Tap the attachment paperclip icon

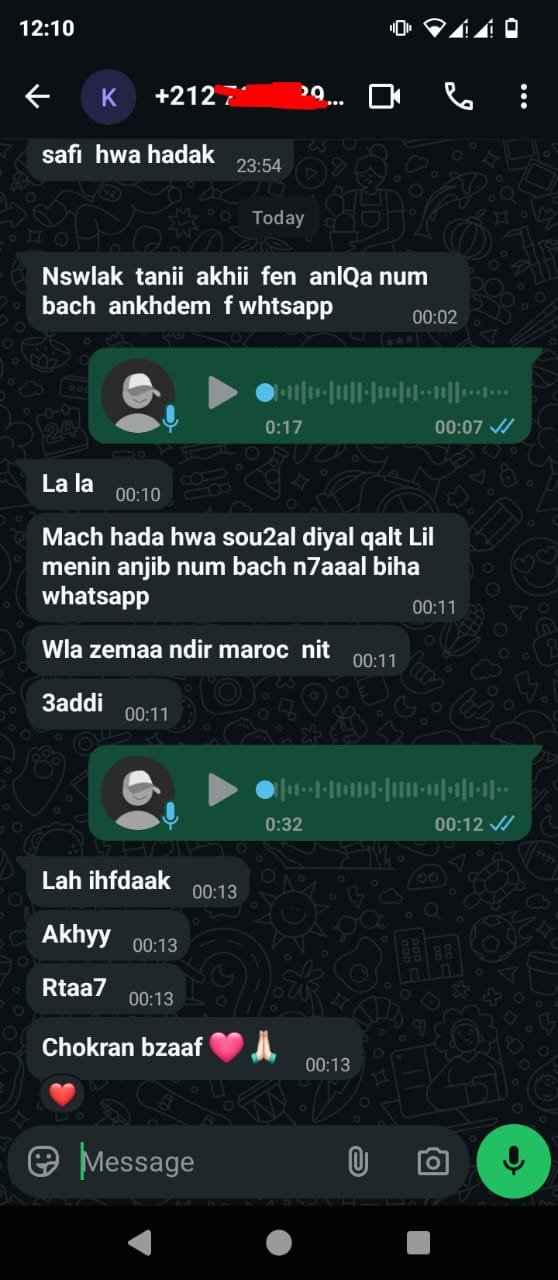(357, 1161)
